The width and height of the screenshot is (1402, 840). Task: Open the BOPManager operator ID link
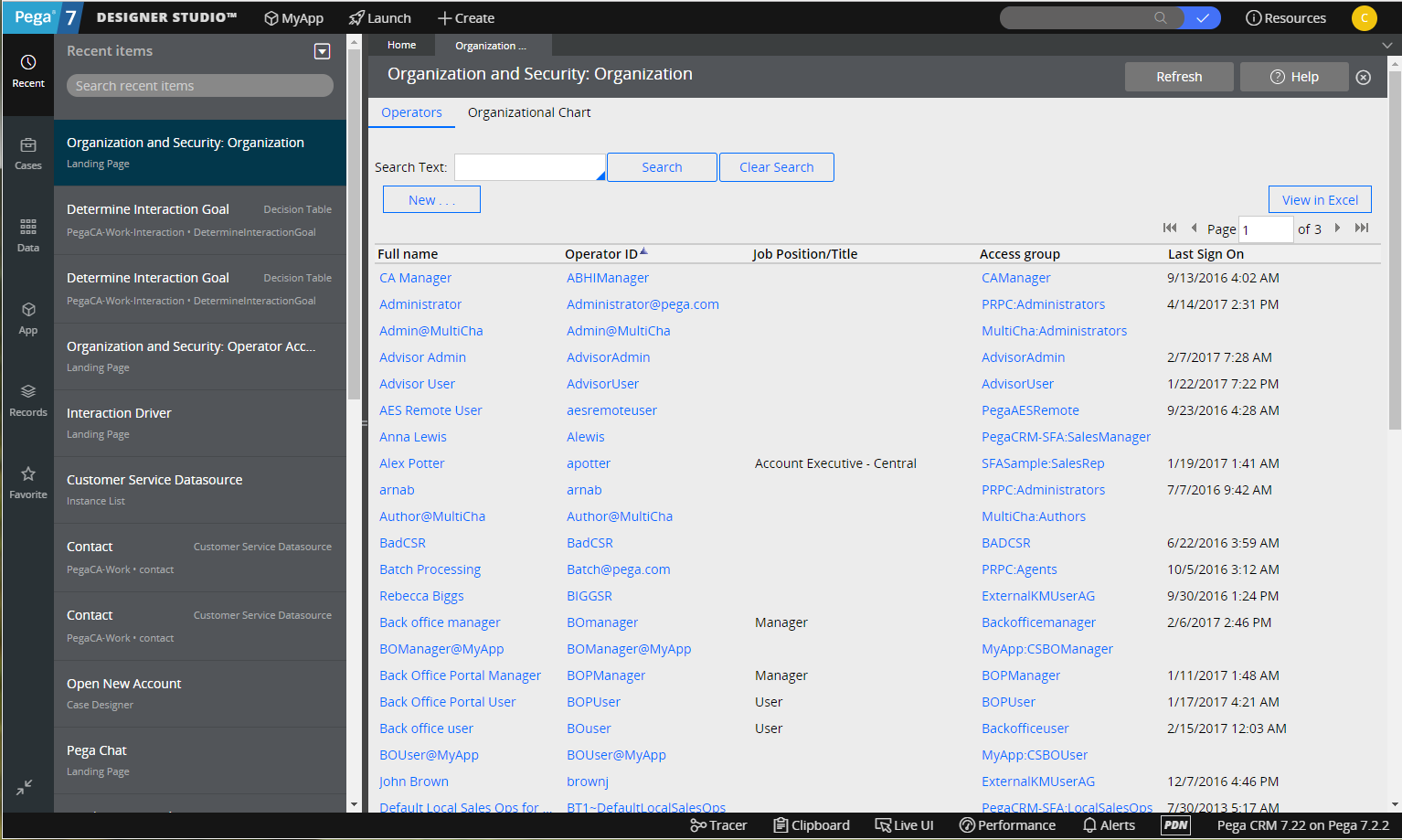coord(606,675)
